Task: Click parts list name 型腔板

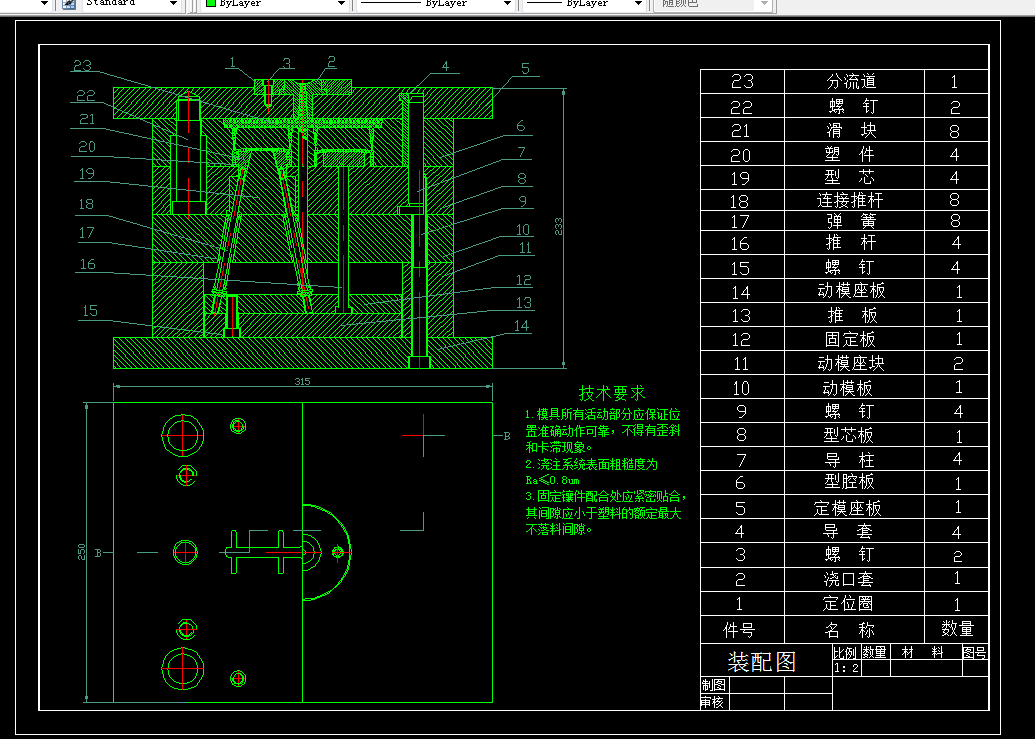Action: pos(850,482)
